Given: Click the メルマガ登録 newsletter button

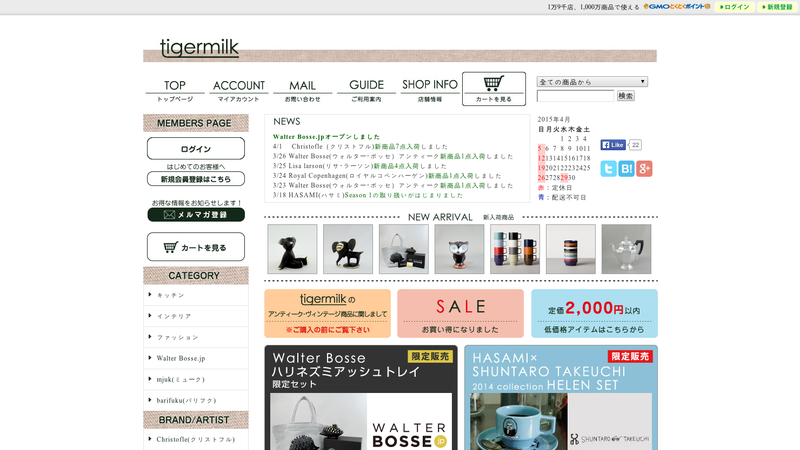Looking at the screenshot, I should [x=196, y=215].
